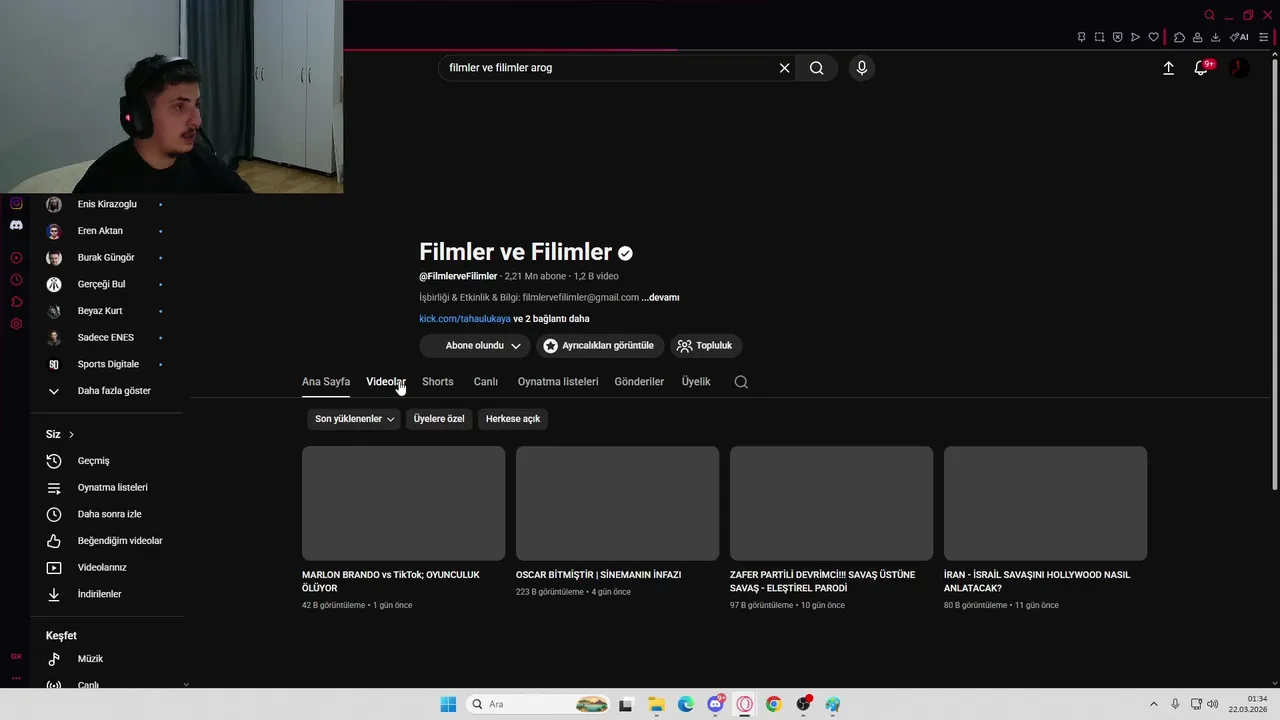
Task: Open Discord in the Opera sidebar
Action: 16,225
